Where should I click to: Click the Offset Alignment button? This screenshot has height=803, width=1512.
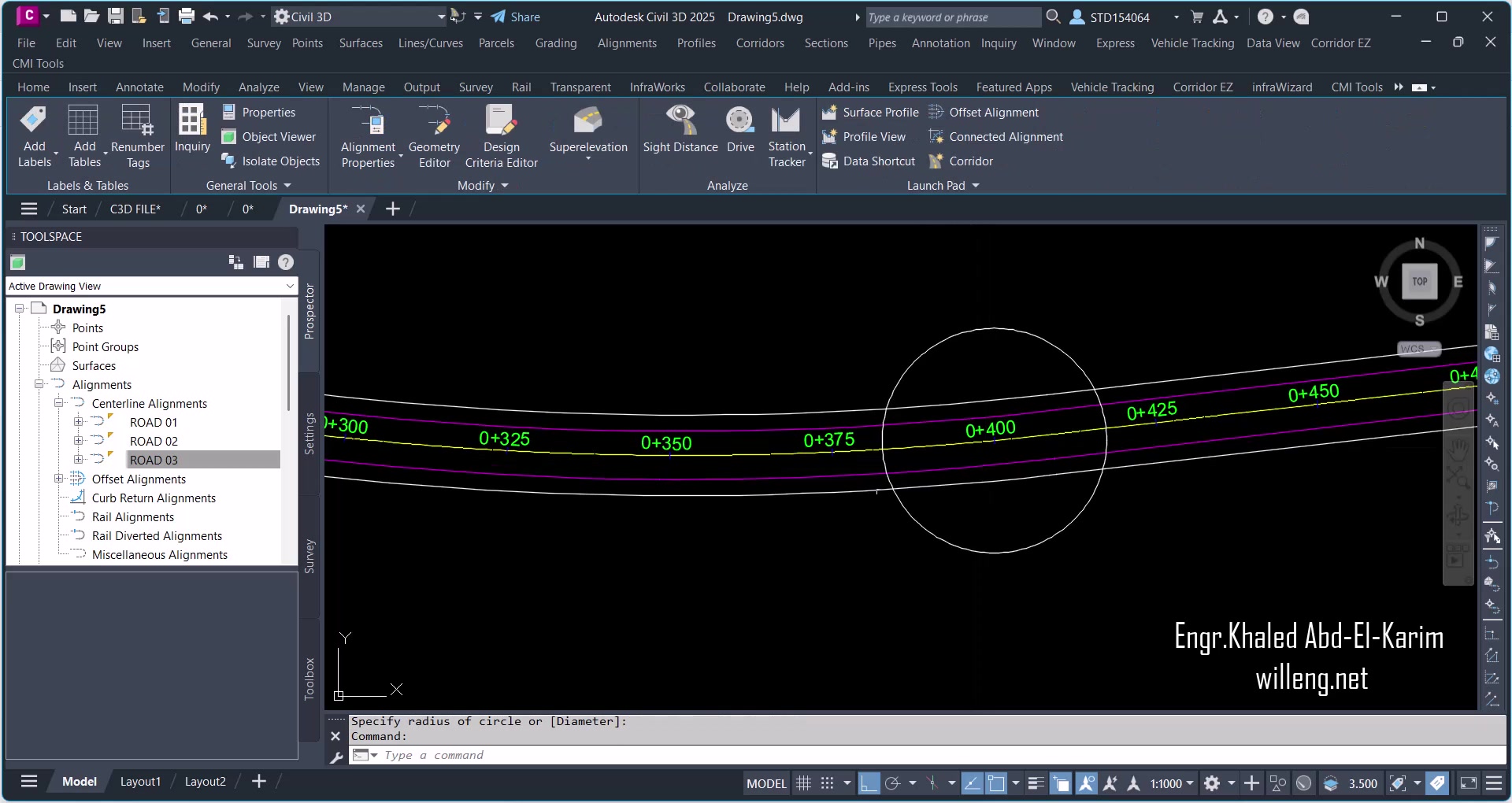(984, 113)
